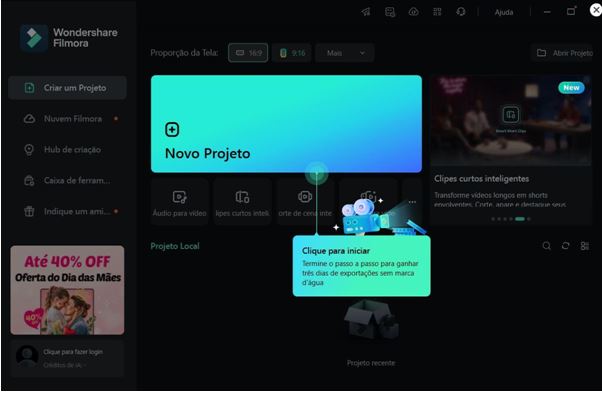Expand the Mais aspect ratio dropdown
This screenshot has width=602, height=393.
tap(345, 53)
